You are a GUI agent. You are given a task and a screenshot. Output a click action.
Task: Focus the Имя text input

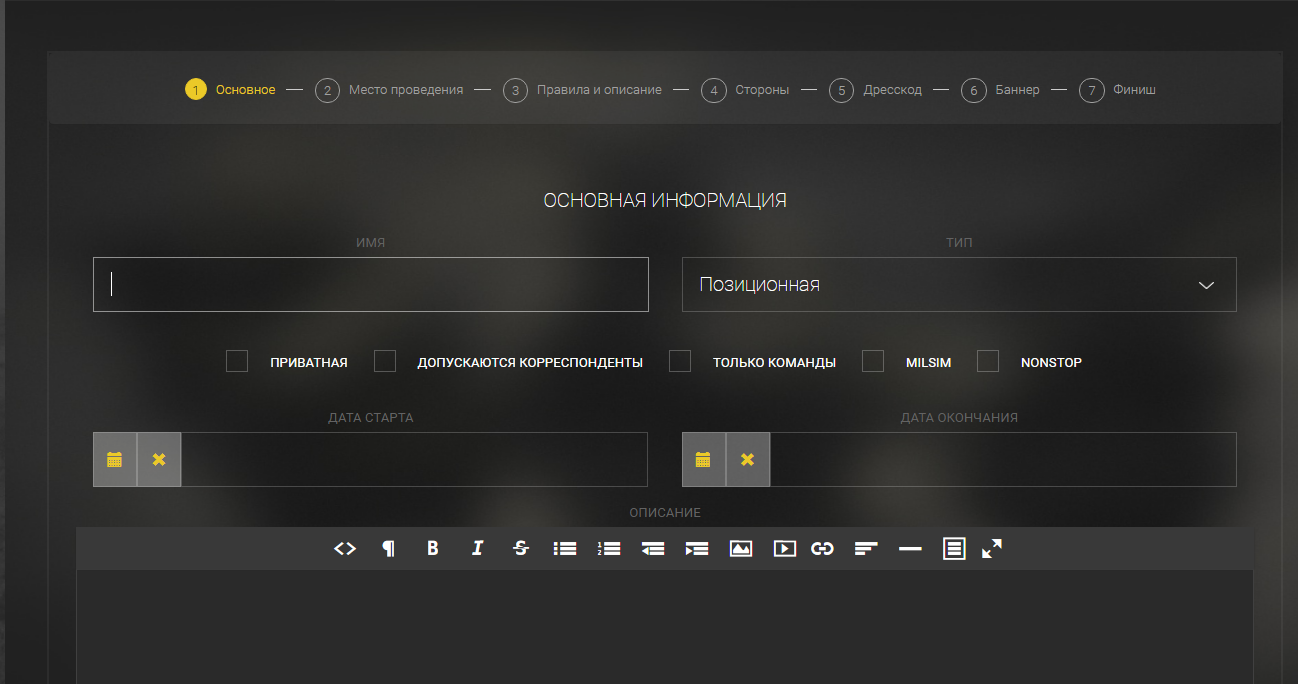tap(371, 285)
